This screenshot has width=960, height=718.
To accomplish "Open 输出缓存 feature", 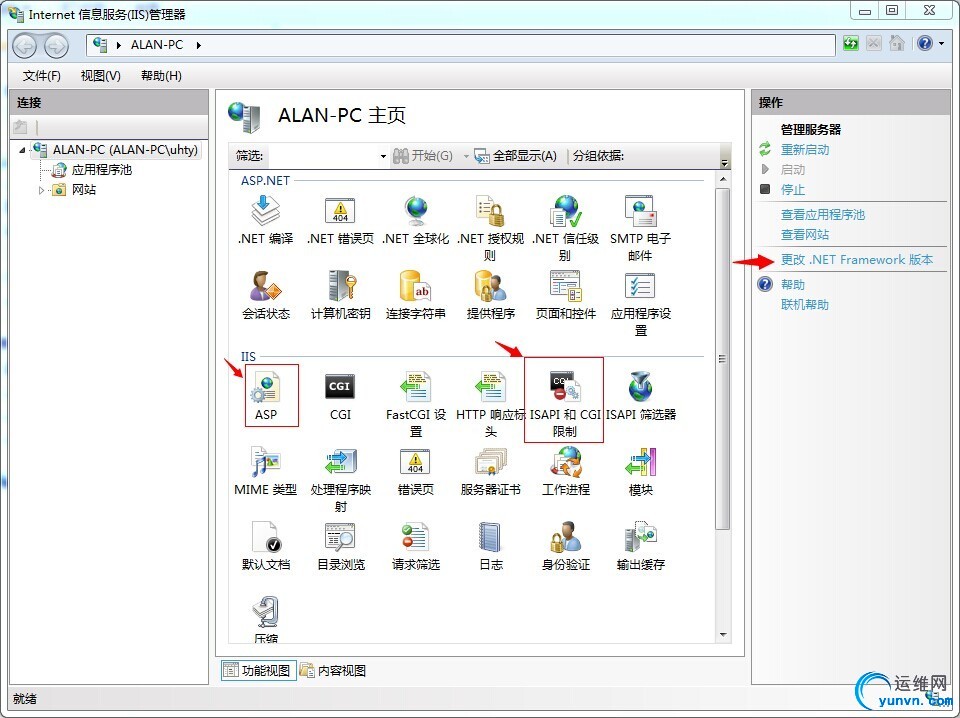I will [640, 546].
